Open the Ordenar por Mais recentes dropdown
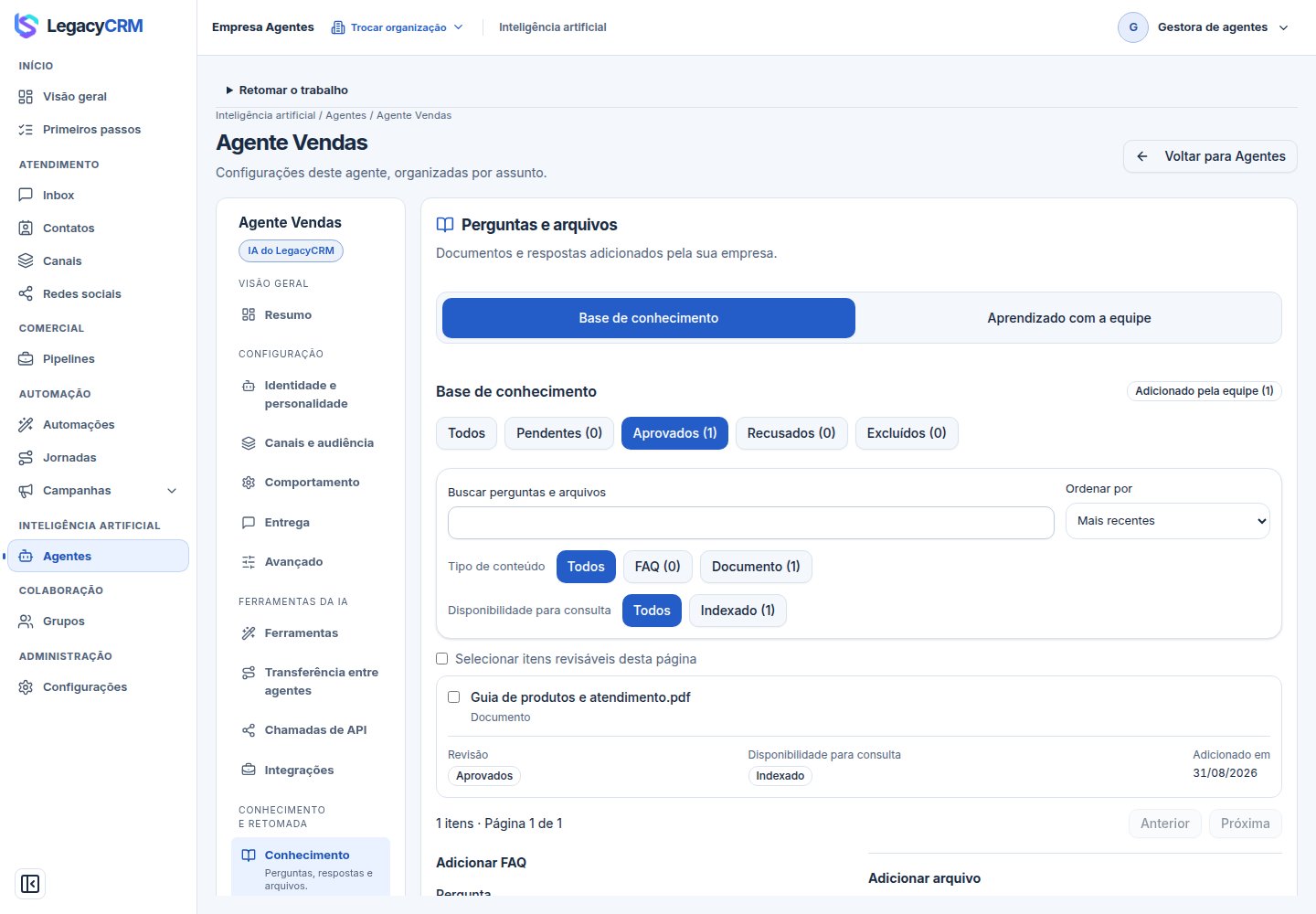Viewport: 1316px width, 914px height. (x=1168, y=521)
